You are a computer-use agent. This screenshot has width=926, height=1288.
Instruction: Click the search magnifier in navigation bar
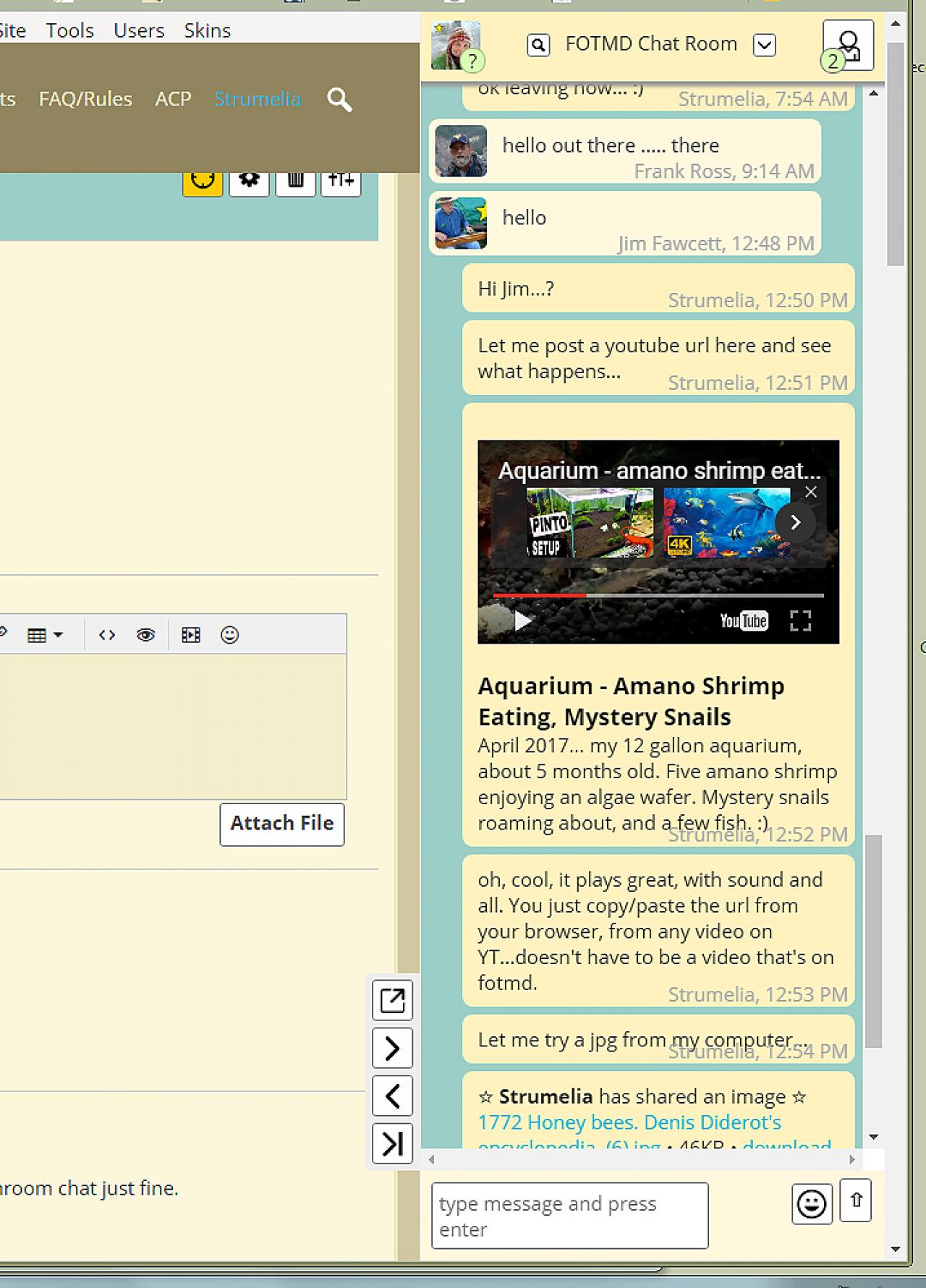coord(339,100)
